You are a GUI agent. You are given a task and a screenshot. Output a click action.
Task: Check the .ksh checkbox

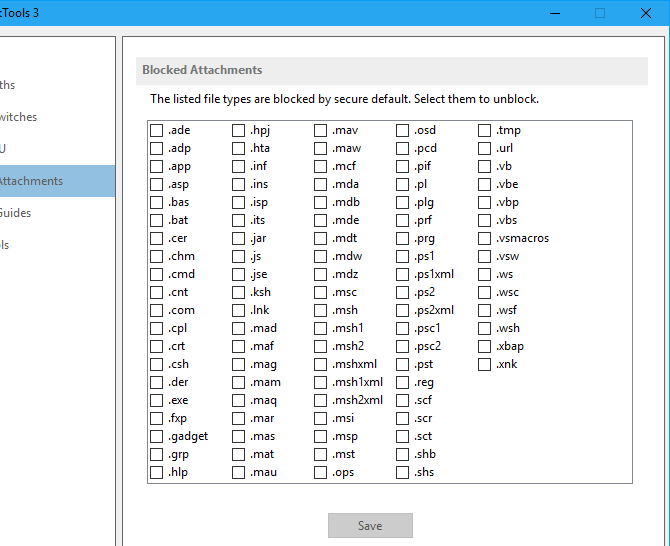(238, 292)
